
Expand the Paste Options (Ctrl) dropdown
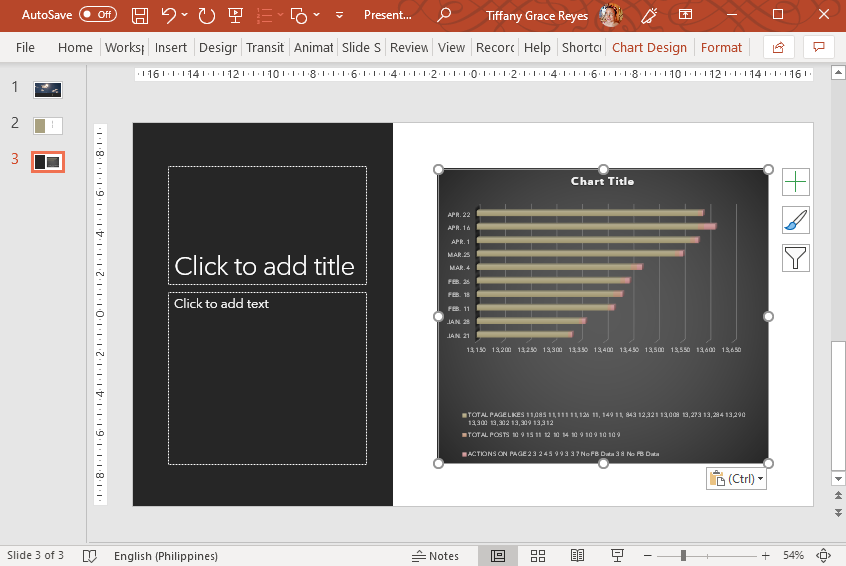pos(736,479)
